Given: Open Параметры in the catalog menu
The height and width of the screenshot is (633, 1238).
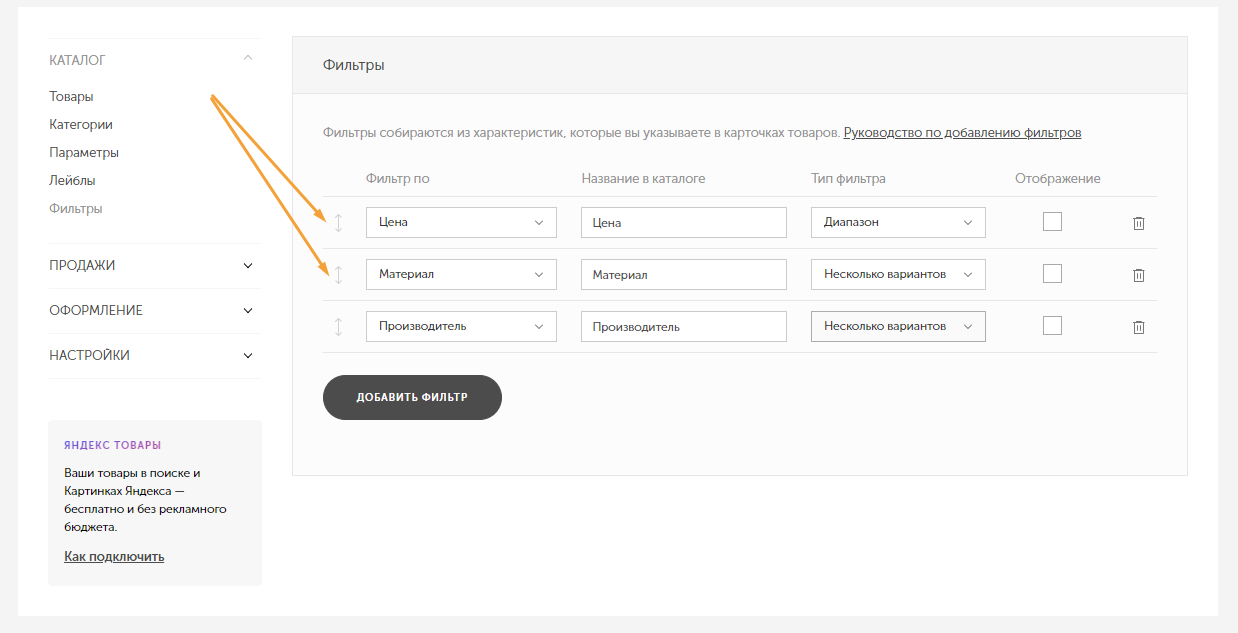Looking at the screenshot, I should point(84,153).
